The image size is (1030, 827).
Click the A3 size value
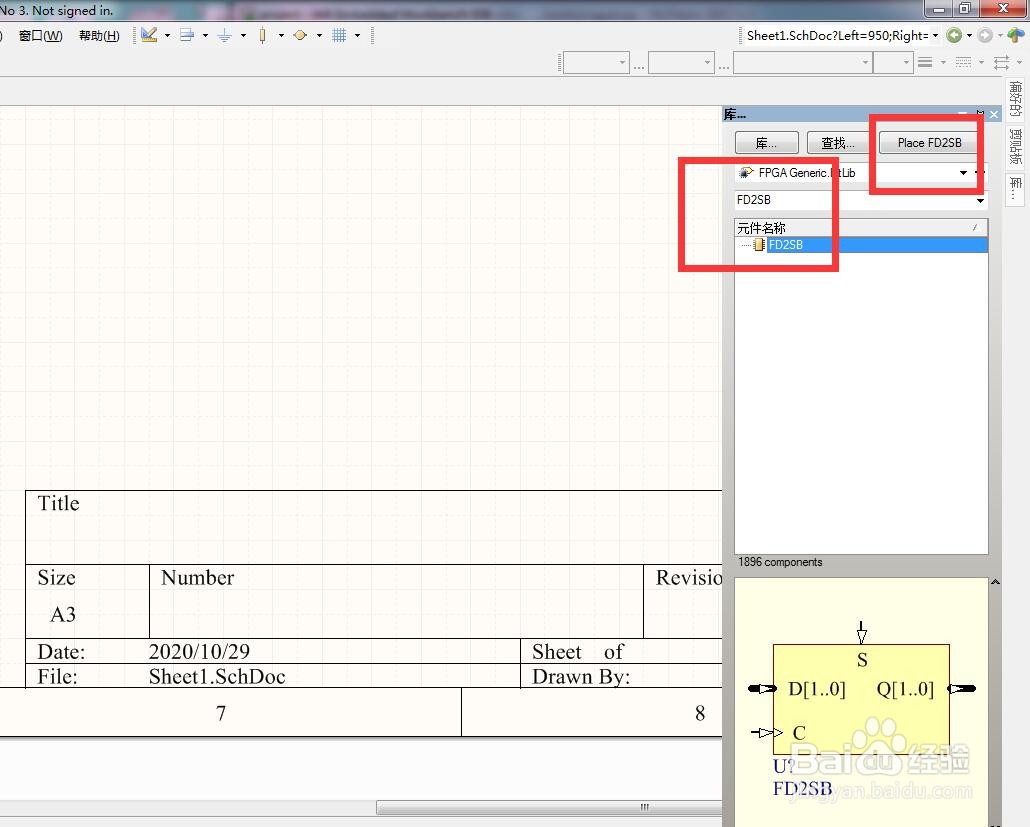(63, 615)
